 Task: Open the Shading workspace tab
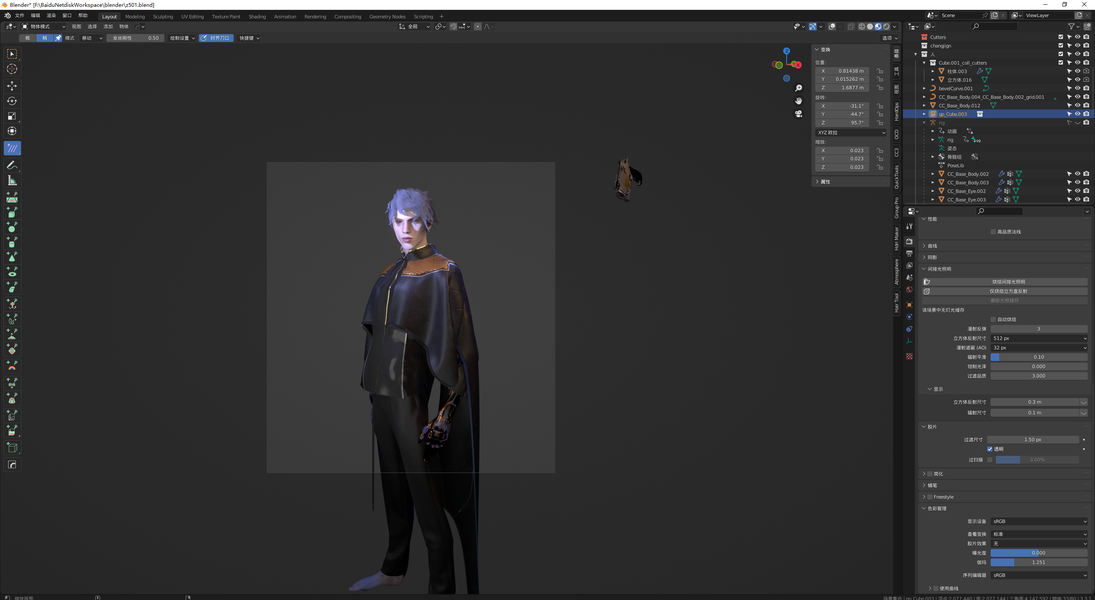[x=257, y=16]
